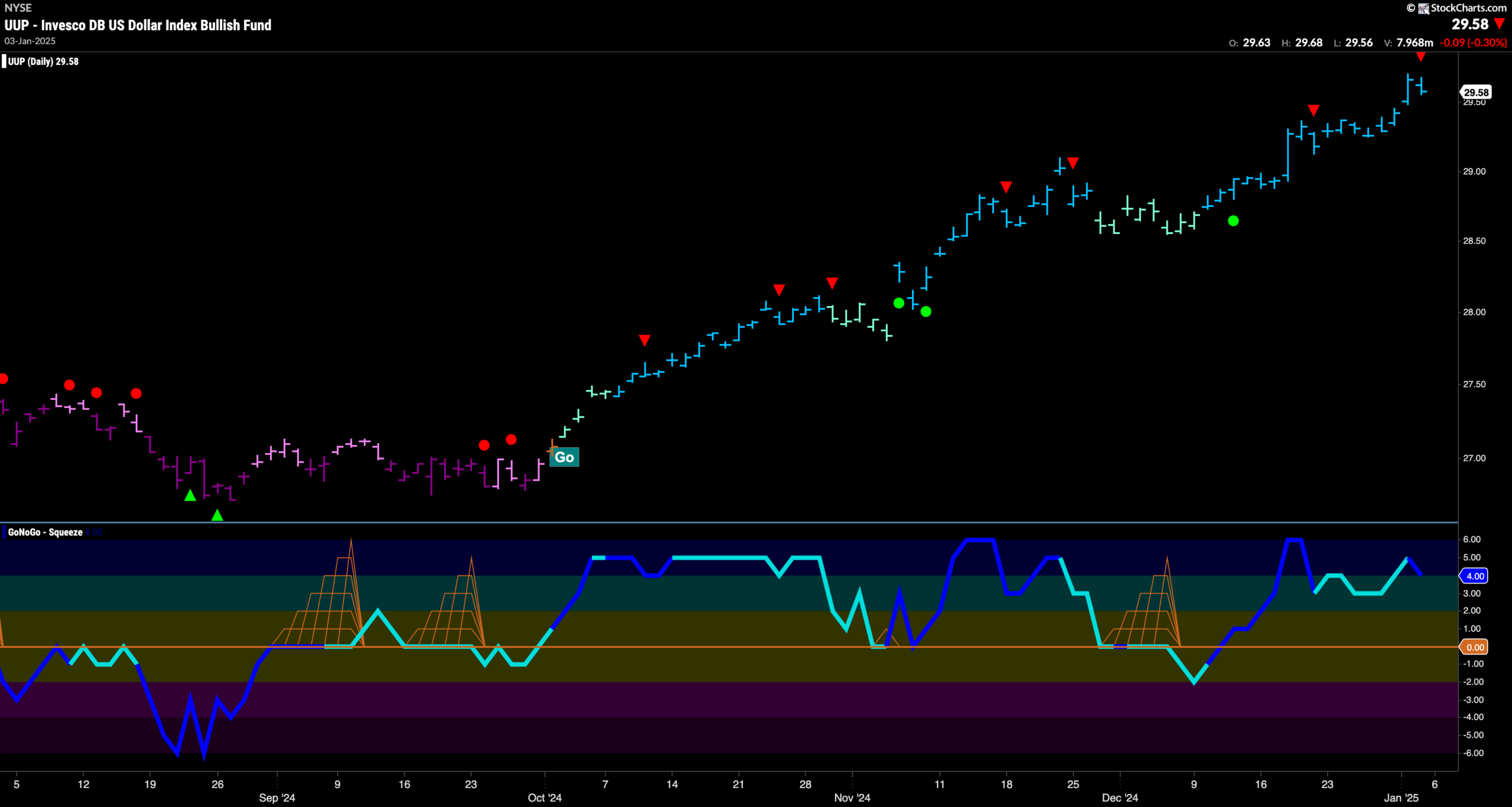
Task: Click the red down triangle above latest bar
Action: click(x=1420, y=57)
